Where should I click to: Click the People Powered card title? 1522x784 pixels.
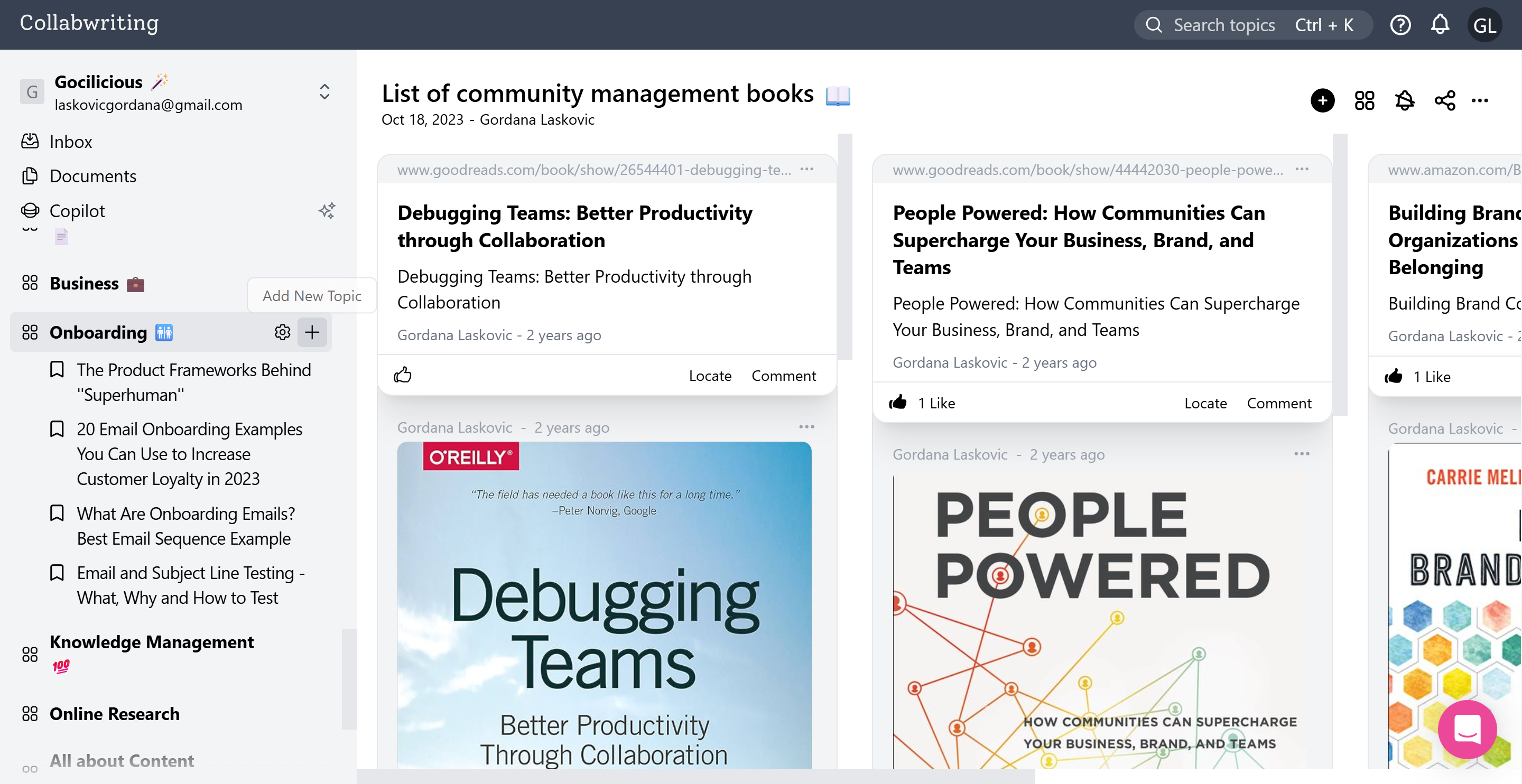(1078, 240)
